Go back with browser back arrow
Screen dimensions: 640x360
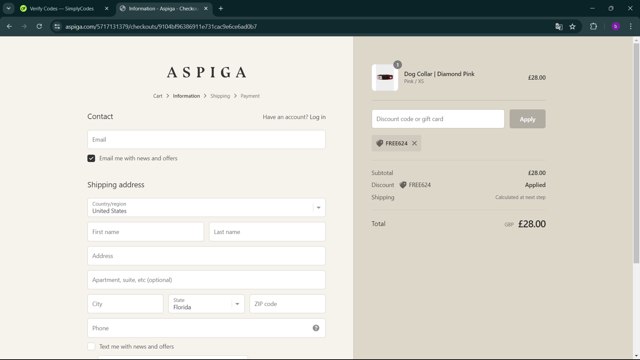[9, 27]
